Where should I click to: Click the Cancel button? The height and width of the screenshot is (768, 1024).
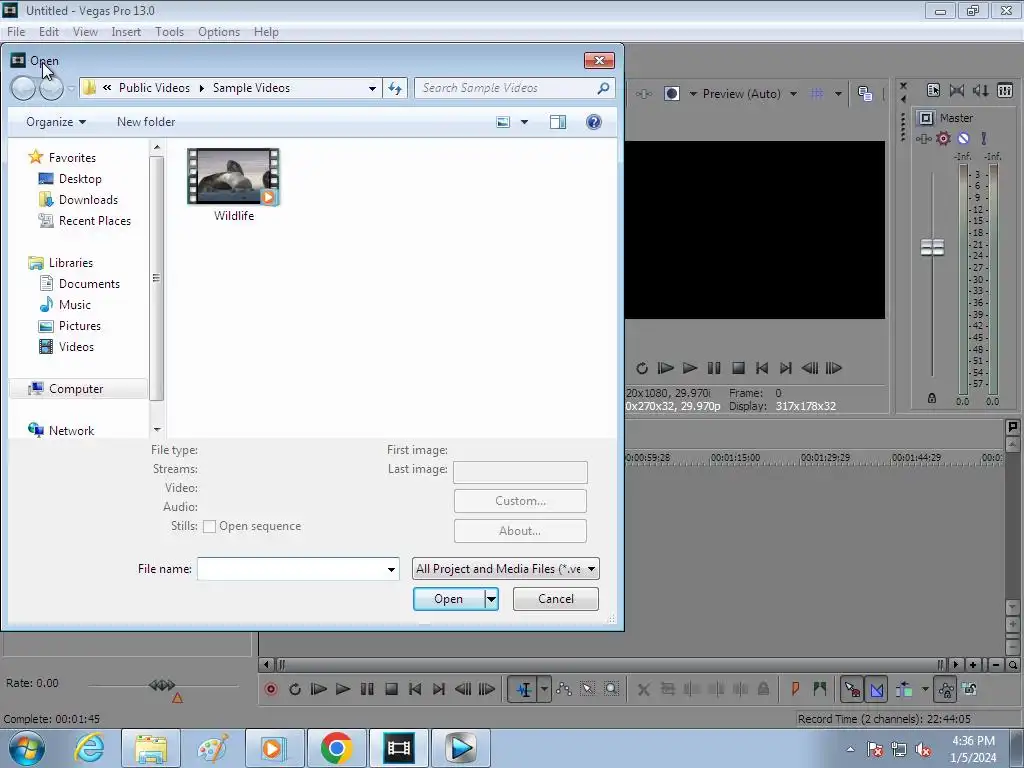556,599
